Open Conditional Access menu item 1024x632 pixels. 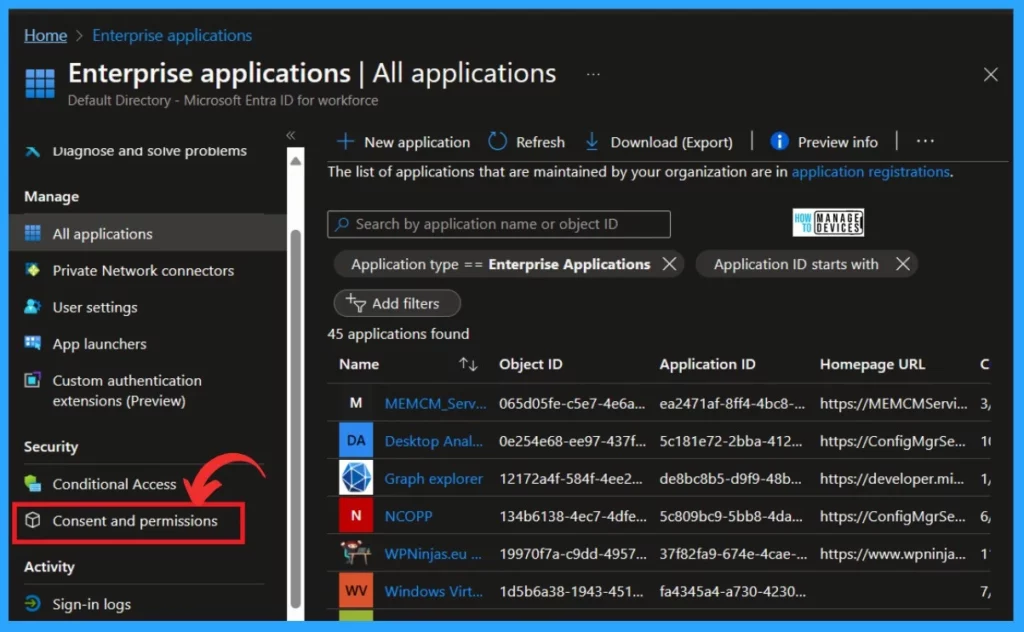114,484
